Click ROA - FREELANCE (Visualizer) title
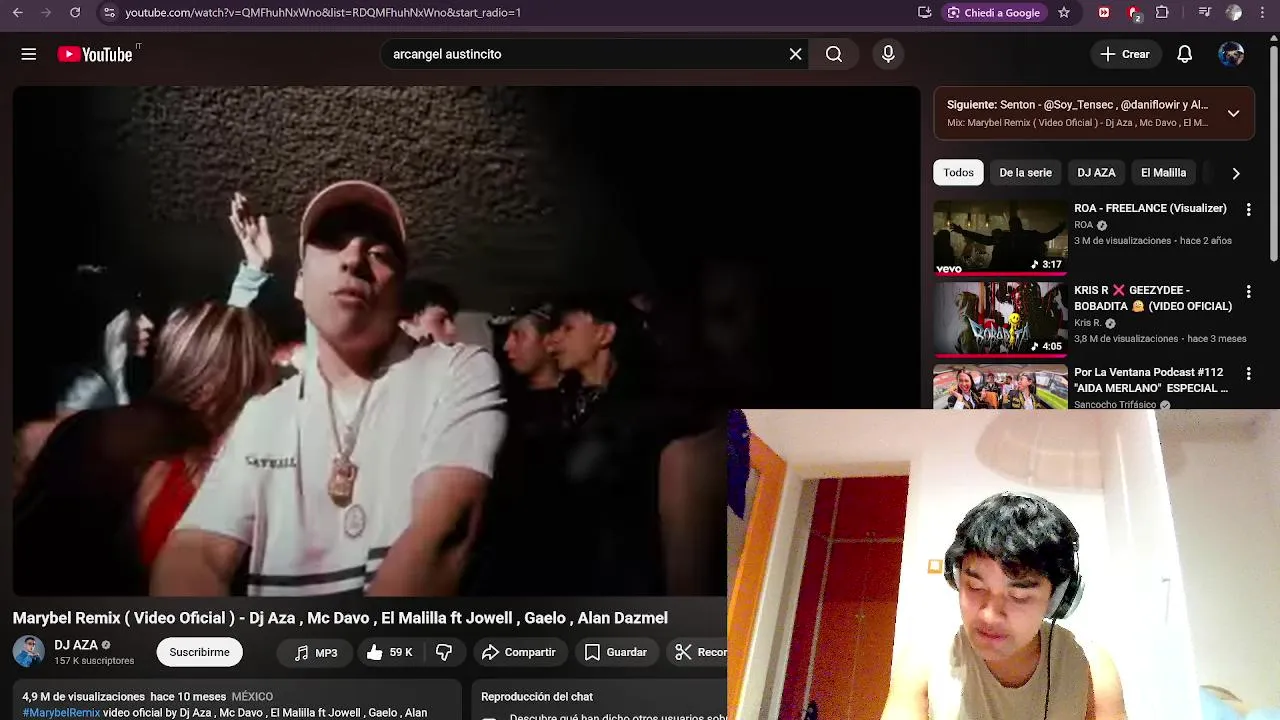Screen dimensions: 1280x720 click(1150, 208)
